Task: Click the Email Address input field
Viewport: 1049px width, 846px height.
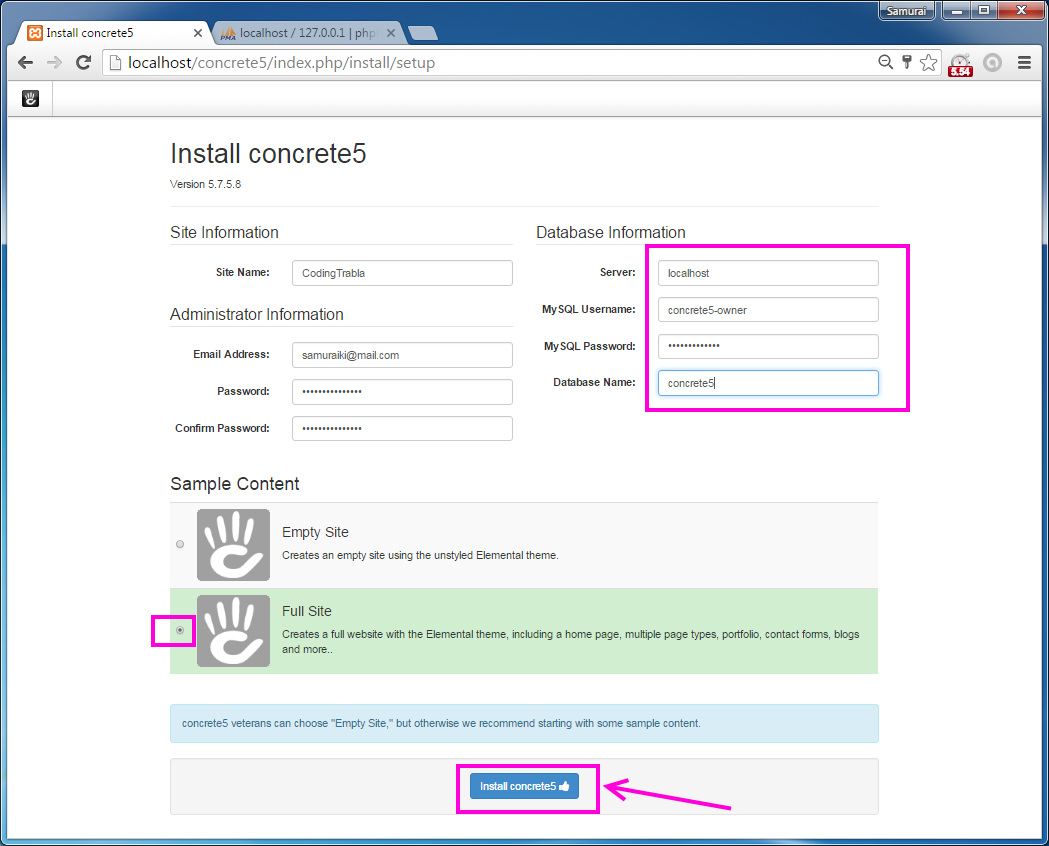Action: click(402, 355)
